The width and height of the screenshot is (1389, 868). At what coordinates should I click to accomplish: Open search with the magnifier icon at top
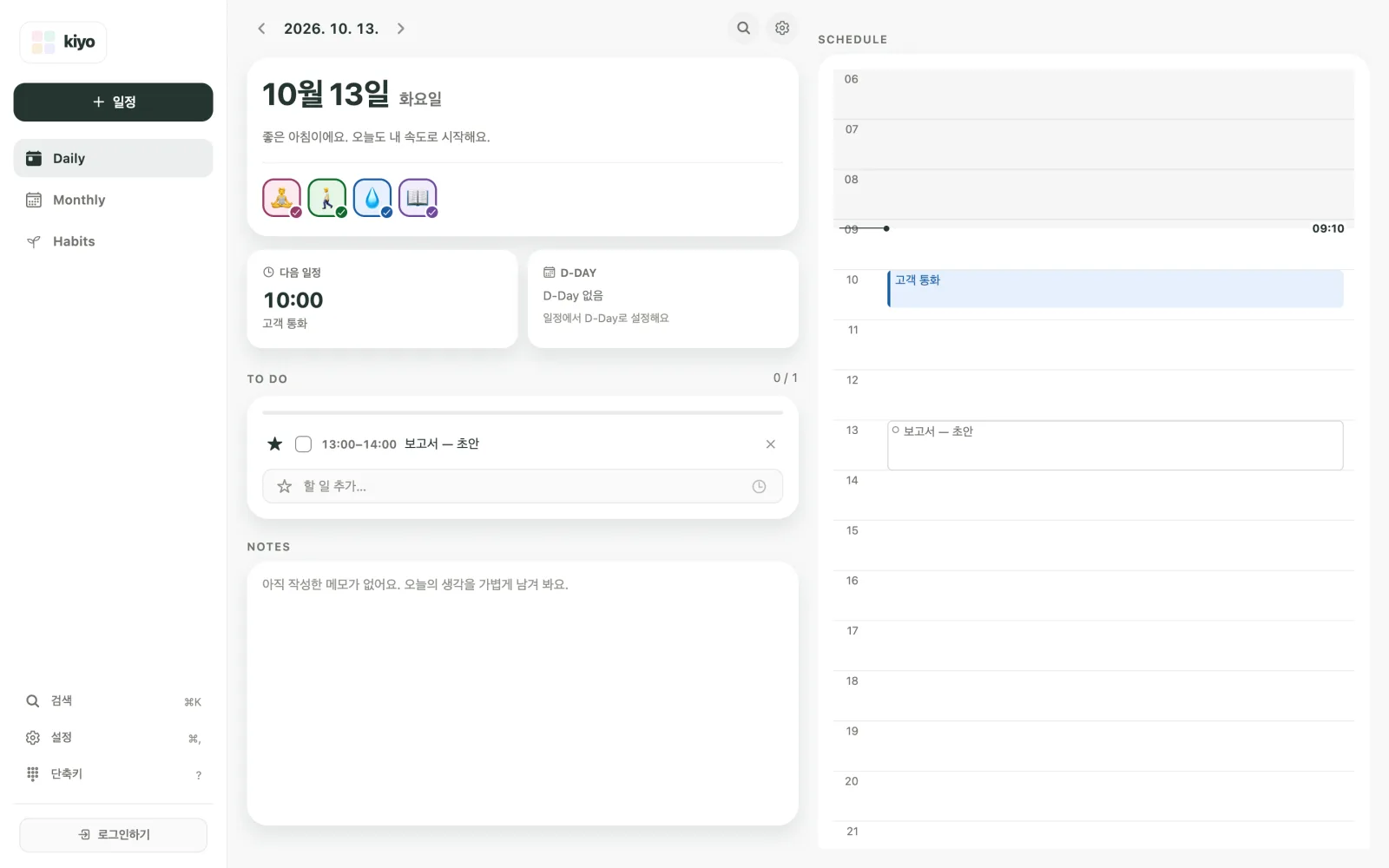744,28
